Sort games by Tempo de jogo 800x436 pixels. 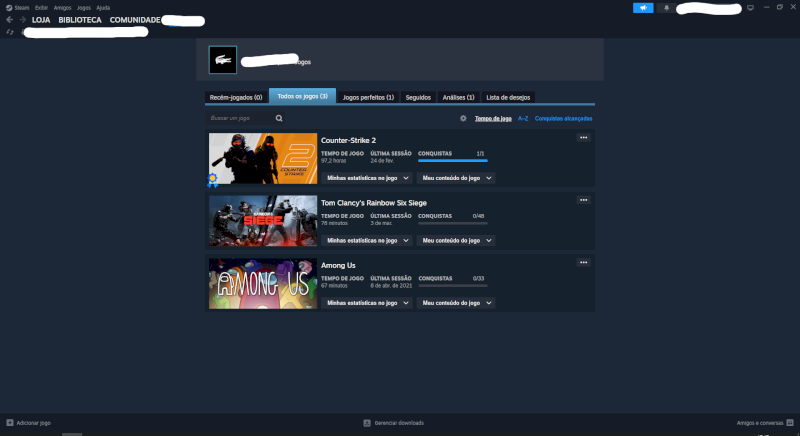pyautogui.click(x=493, y=118)
